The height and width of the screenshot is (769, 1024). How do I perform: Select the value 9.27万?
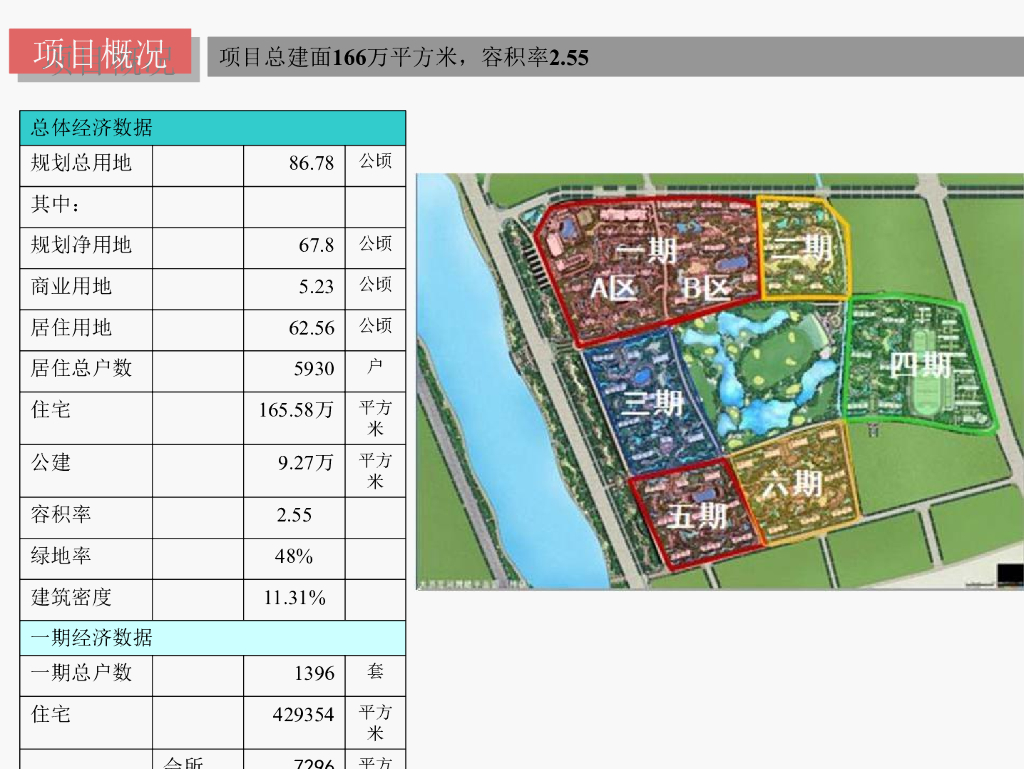[306, 463]
